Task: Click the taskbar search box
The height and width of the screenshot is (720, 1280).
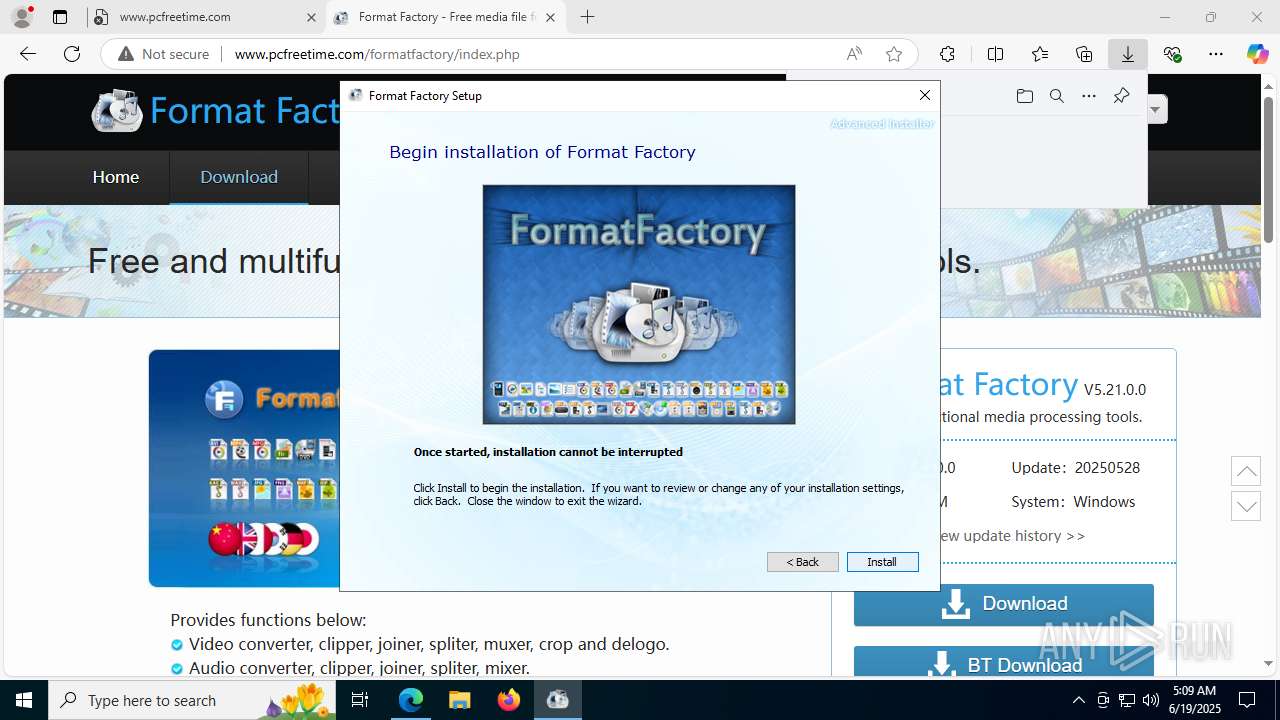Action: [193, 700]
